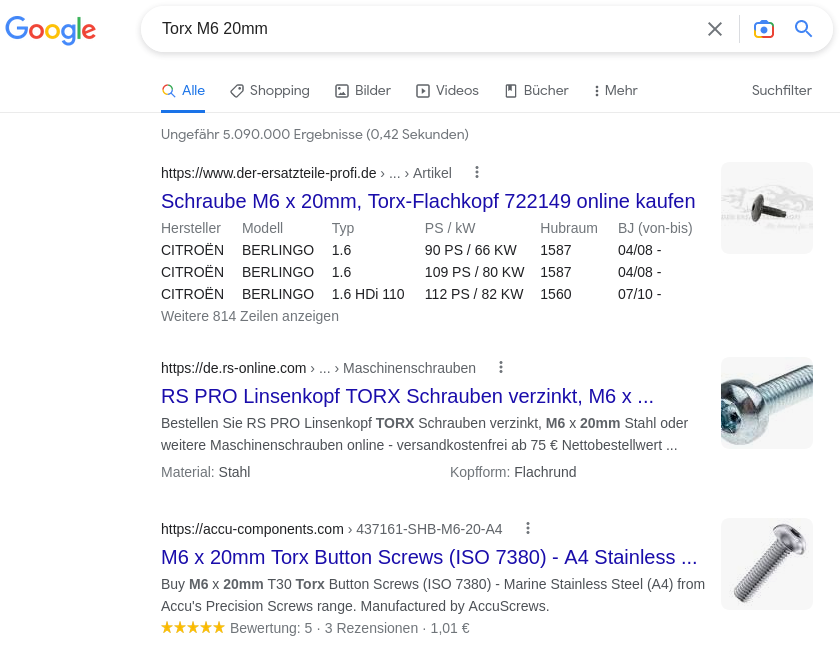Open the Mehr menu
The width and height of the screenshot is (840, 660).
click(x=615, y=91)
